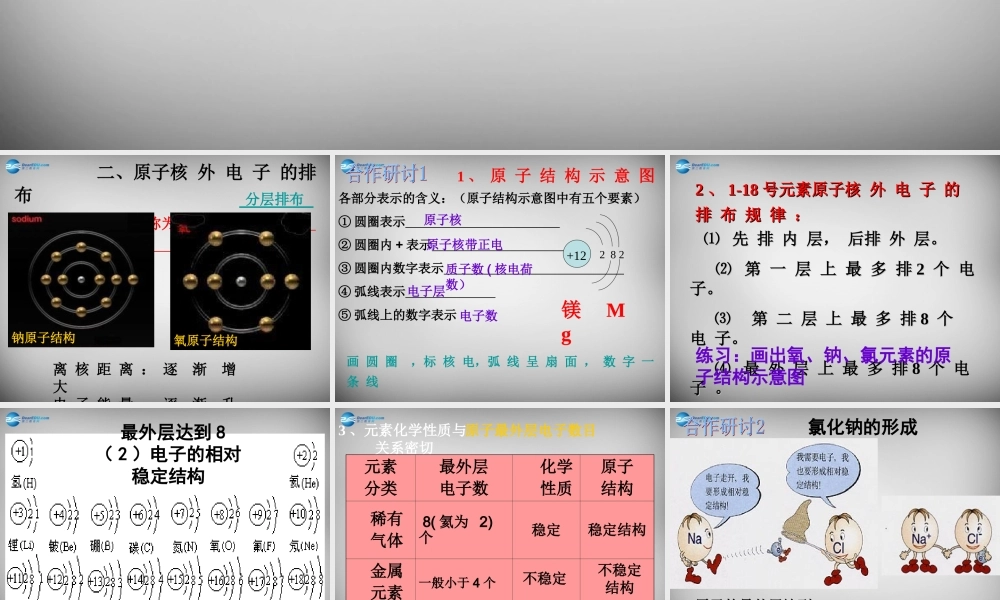Click the line 各部分表示的含义
The width and height of the screenshot is (1000, 600).
(489, 198)
